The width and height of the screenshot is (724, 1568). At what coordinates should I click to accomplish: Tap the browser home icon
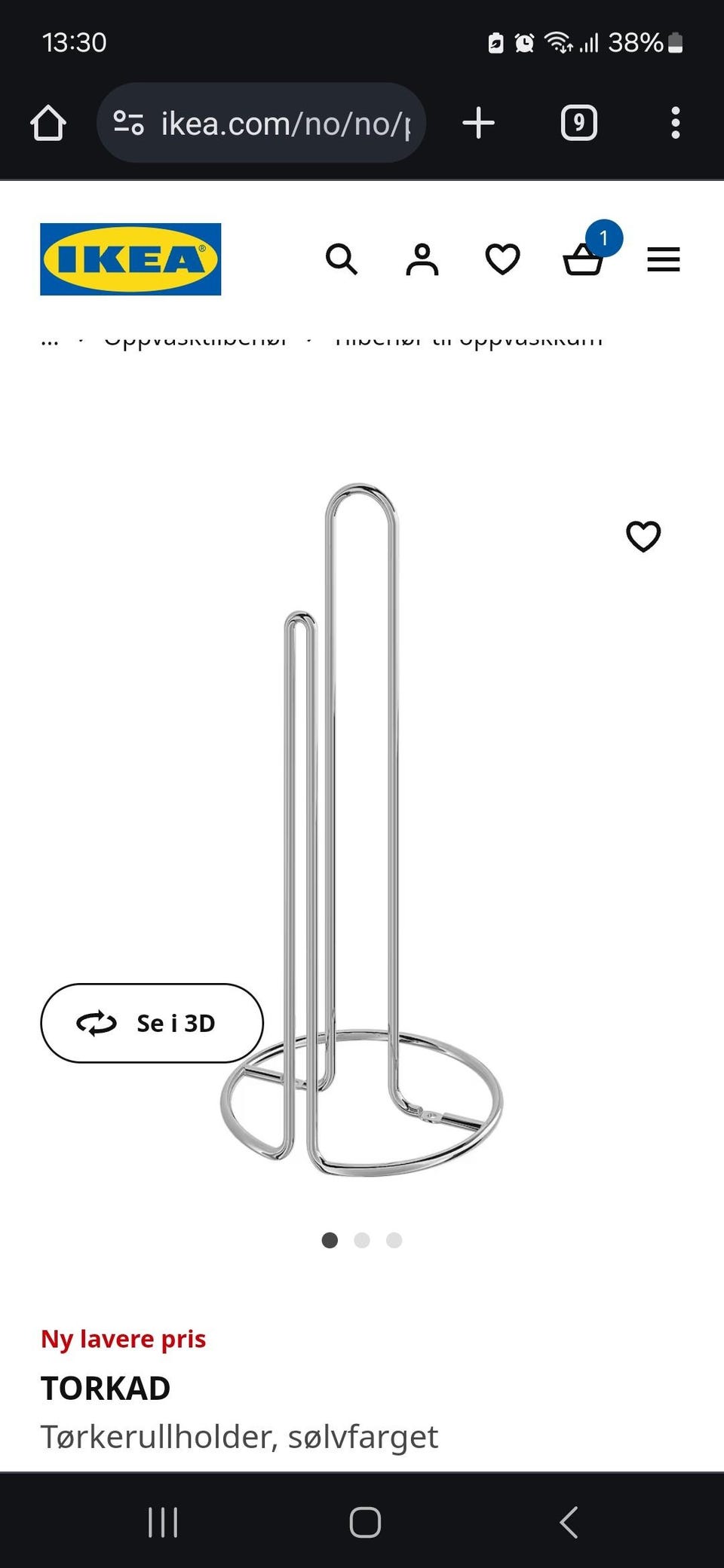48,123
